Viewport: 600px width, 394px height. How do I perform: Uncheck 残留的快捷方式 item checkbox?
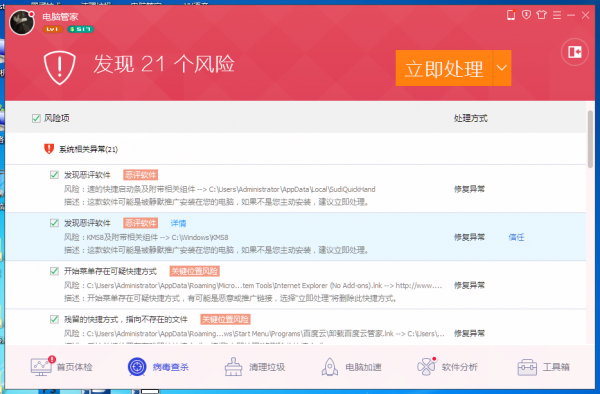tap(54, 319)
